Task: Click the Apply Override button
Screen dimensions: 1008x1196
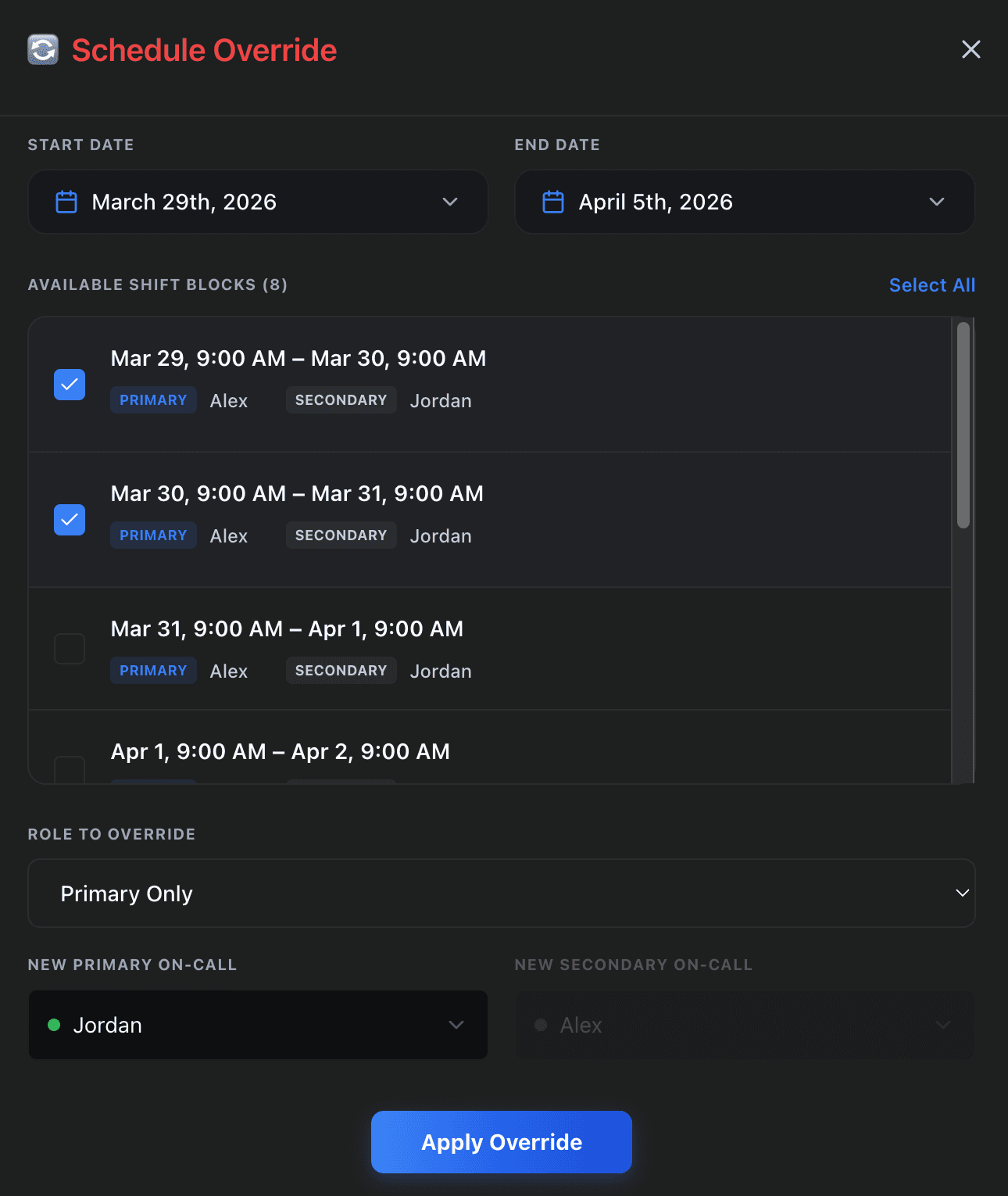Action: pos(501,1141)
